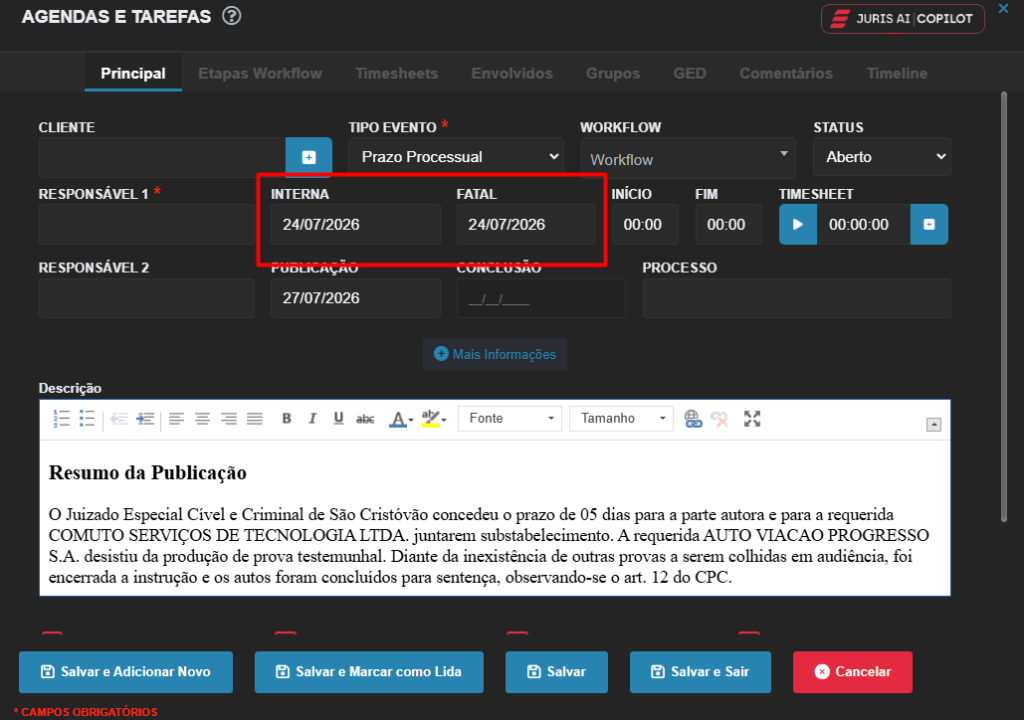Click the Cancelar button

coord(852,672)
